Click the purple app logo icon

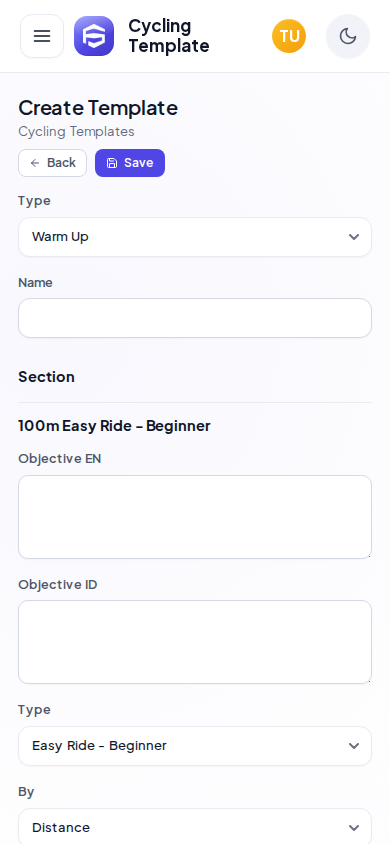[94, 36]
